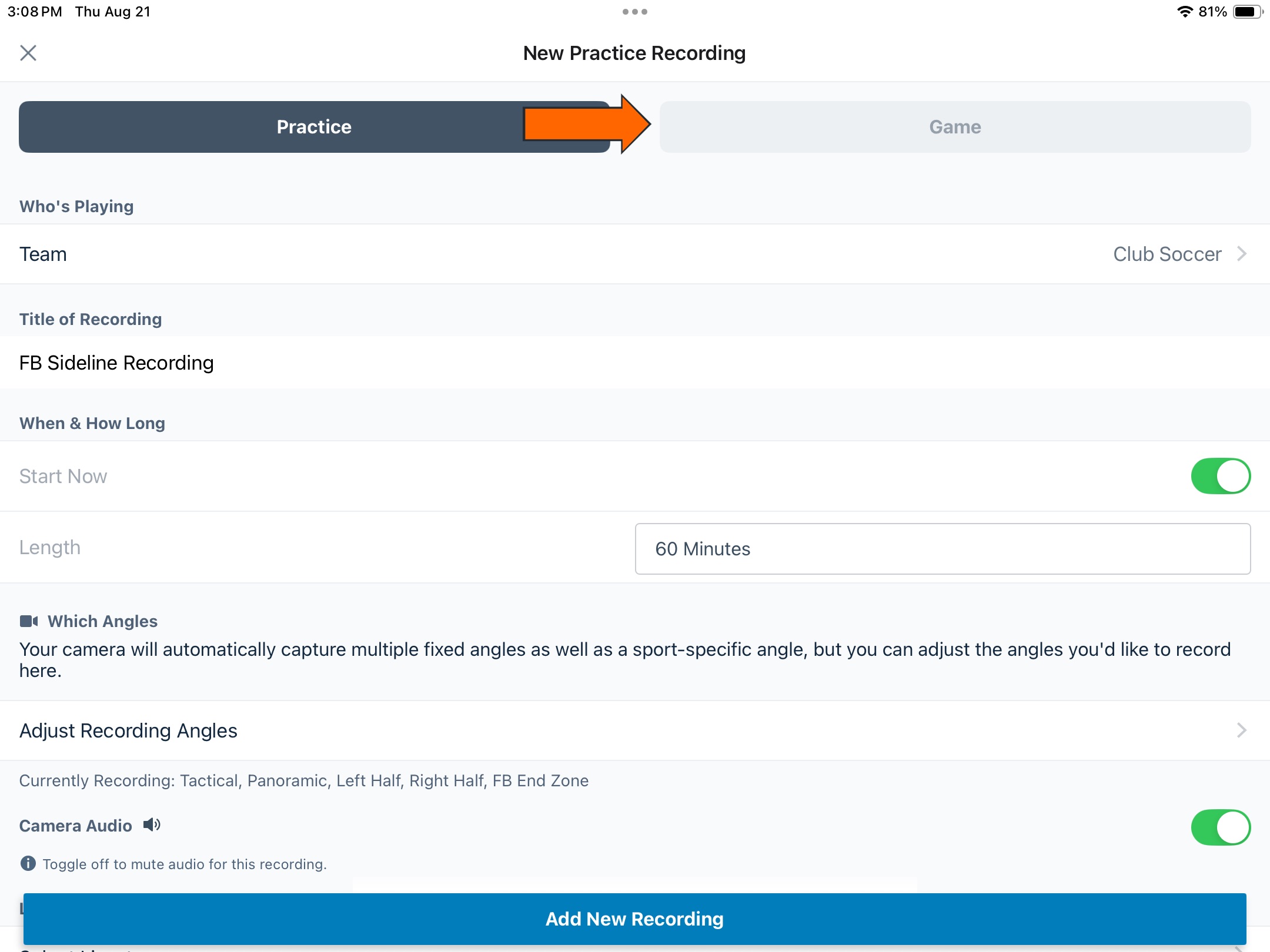Open Adjust Recording Angles settings
The image size is (1270, 952).
pos(128,730)
